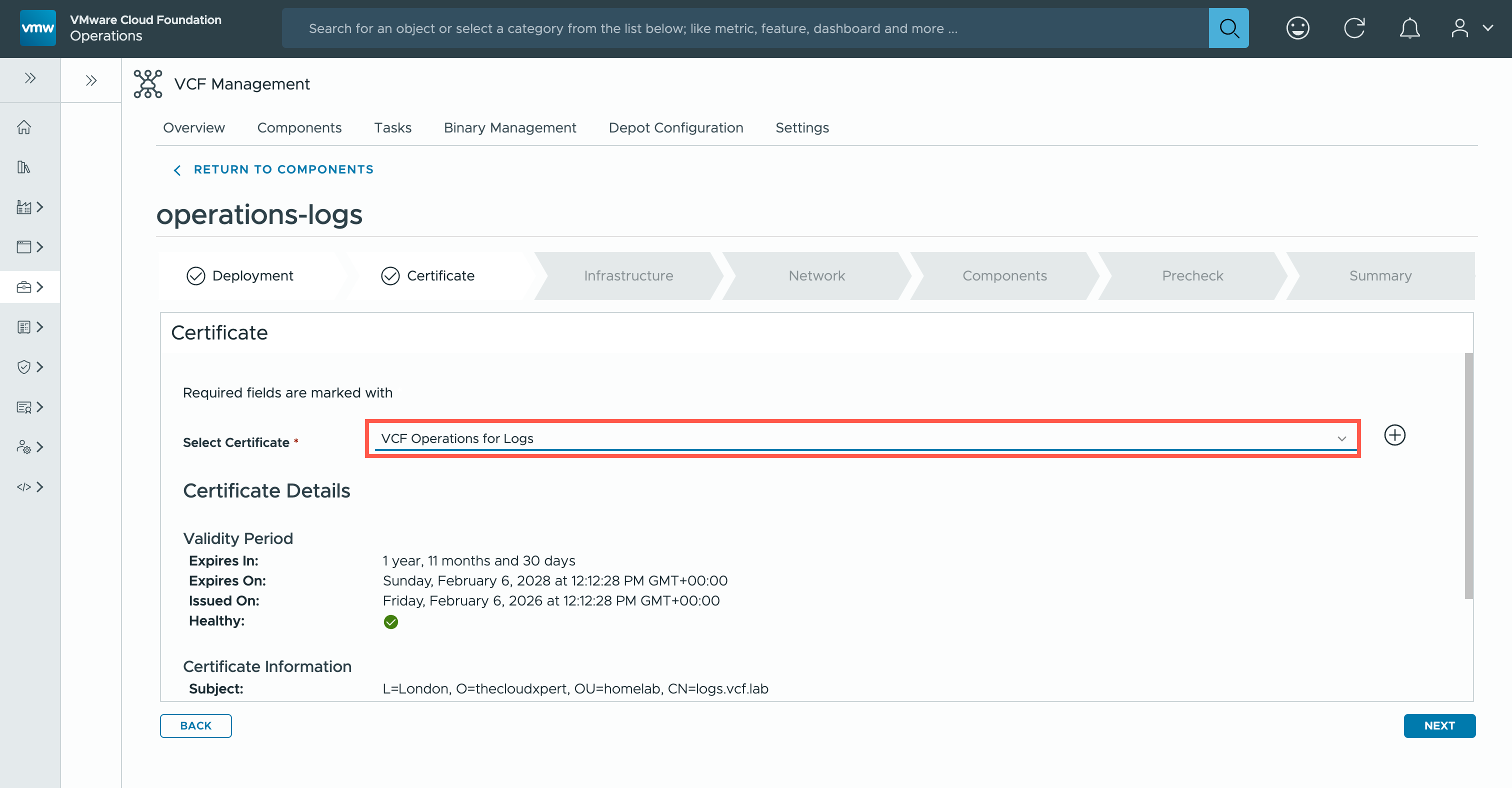This screenshot has width=1512, height=788.
Task: Click the search magnifier button
Action: click(1228, 28)
